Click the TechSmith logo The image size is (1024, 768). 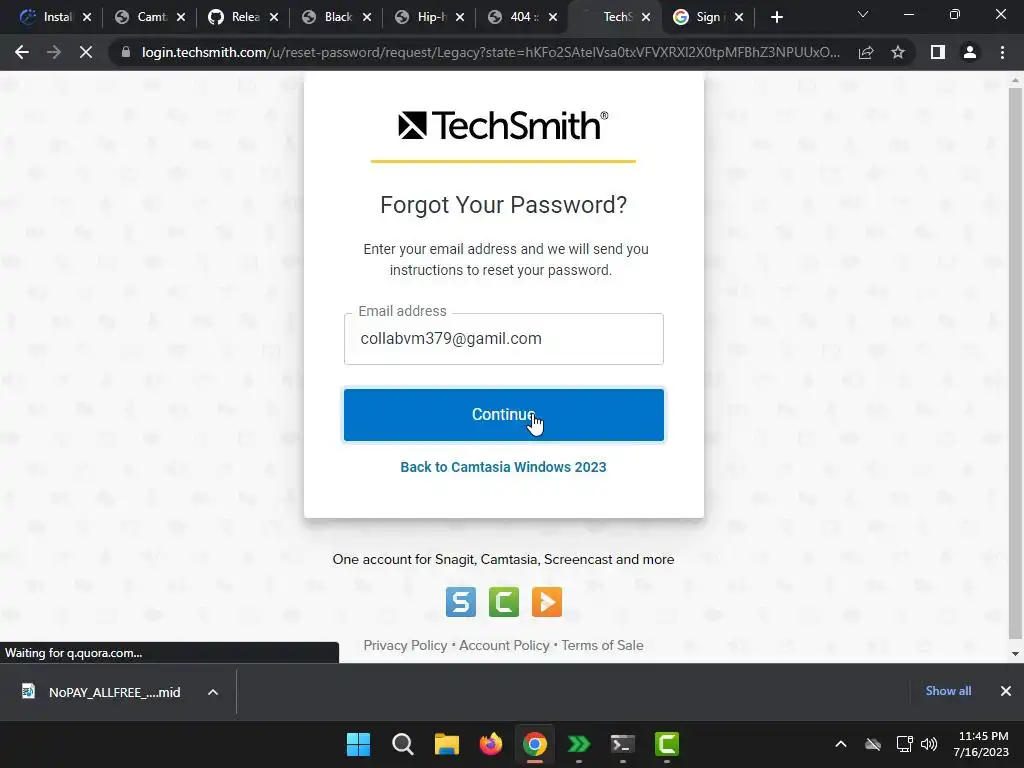click(504, 125)
